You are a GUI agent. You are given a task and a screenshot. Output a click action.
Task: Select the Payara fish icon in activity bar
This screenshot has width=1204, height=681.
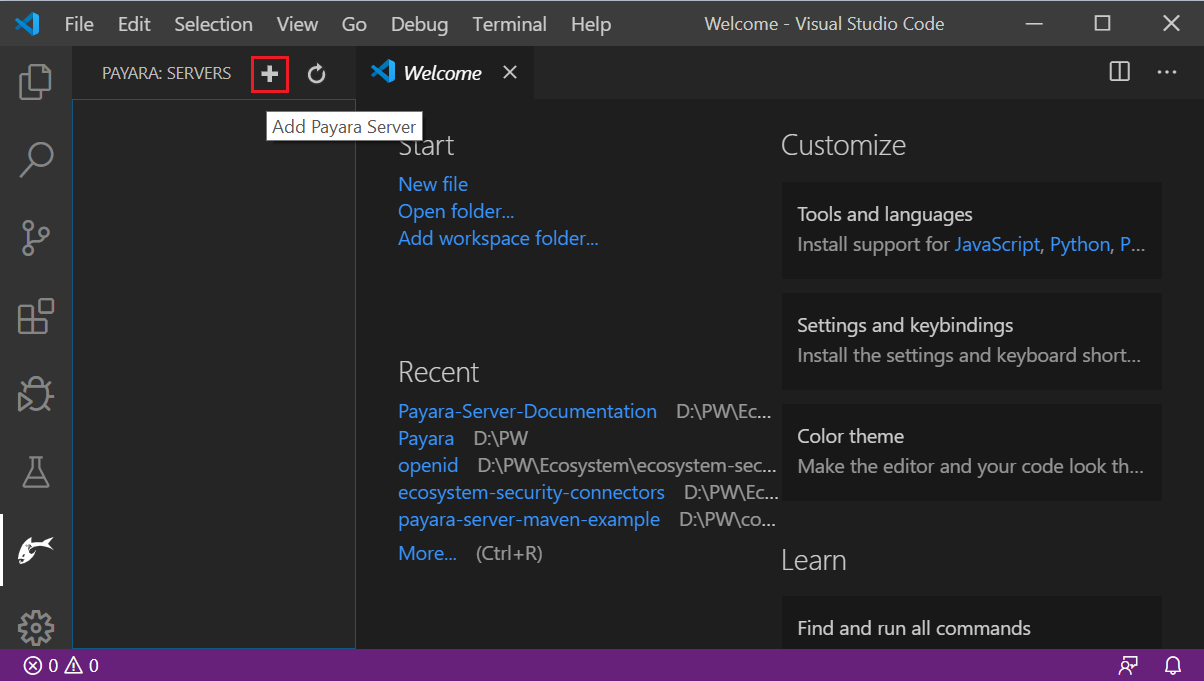coord(36,550)
